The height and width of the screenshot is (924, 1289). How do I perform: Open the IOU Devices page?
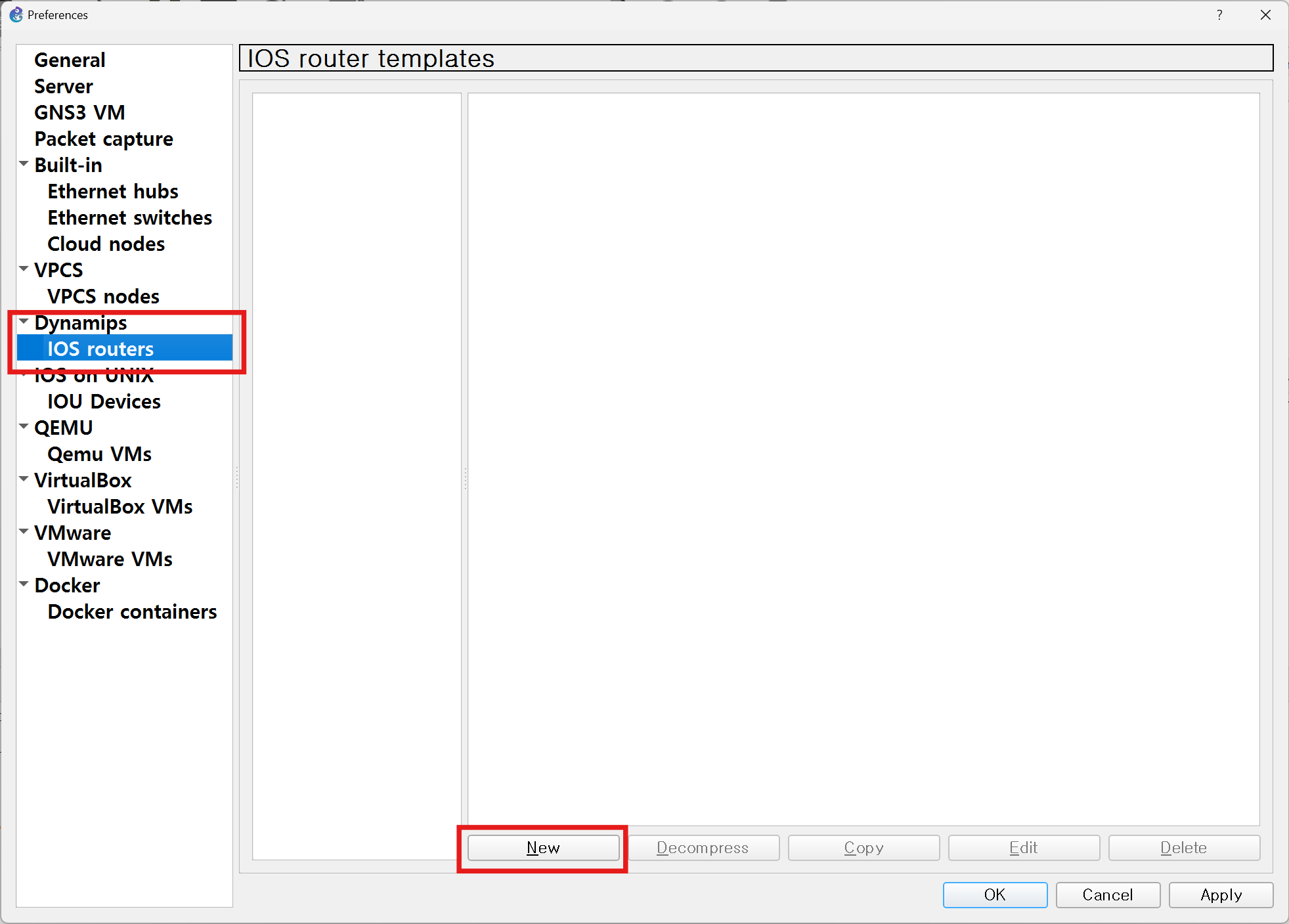tap(104, 402)
